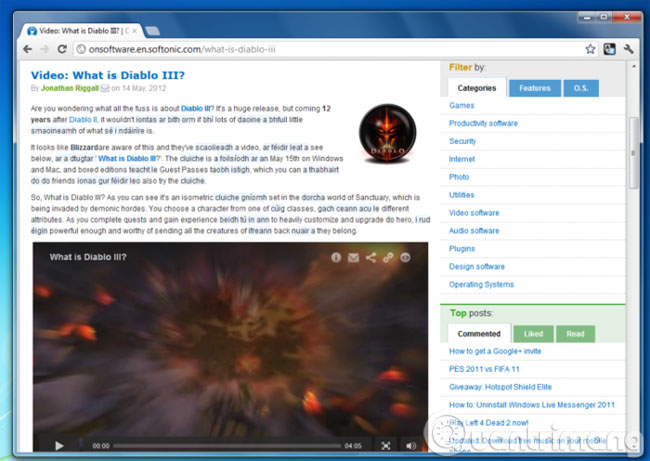The height and width of the screenshot is (461, 650).
Task: Open the Games category
Action: pos(461,105)
